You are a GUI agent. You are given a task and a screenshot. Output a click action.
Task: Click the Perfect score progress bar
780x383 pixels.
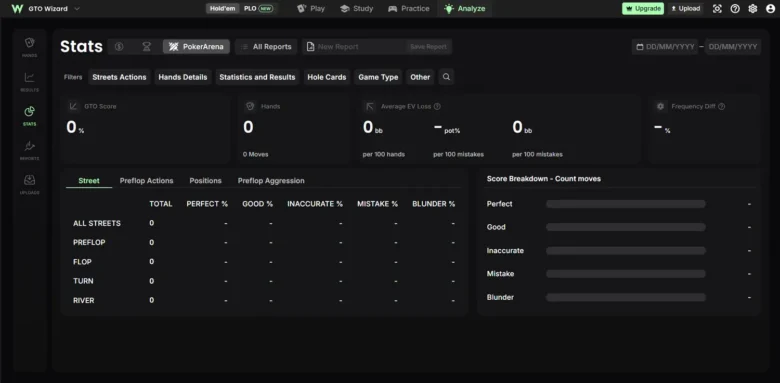pyautogui.click(x=626, y=204)
